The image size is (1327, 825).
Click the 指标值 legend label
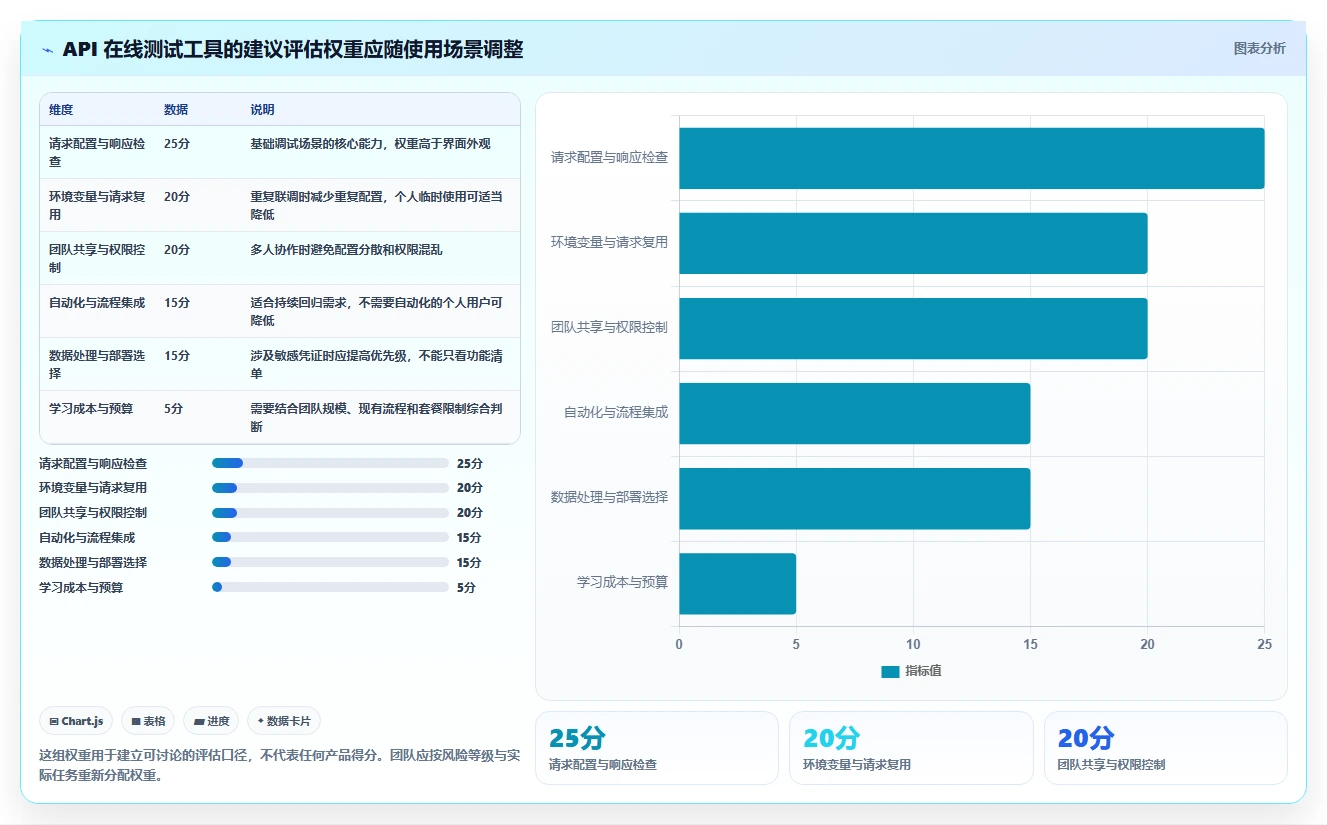point(923,672)
